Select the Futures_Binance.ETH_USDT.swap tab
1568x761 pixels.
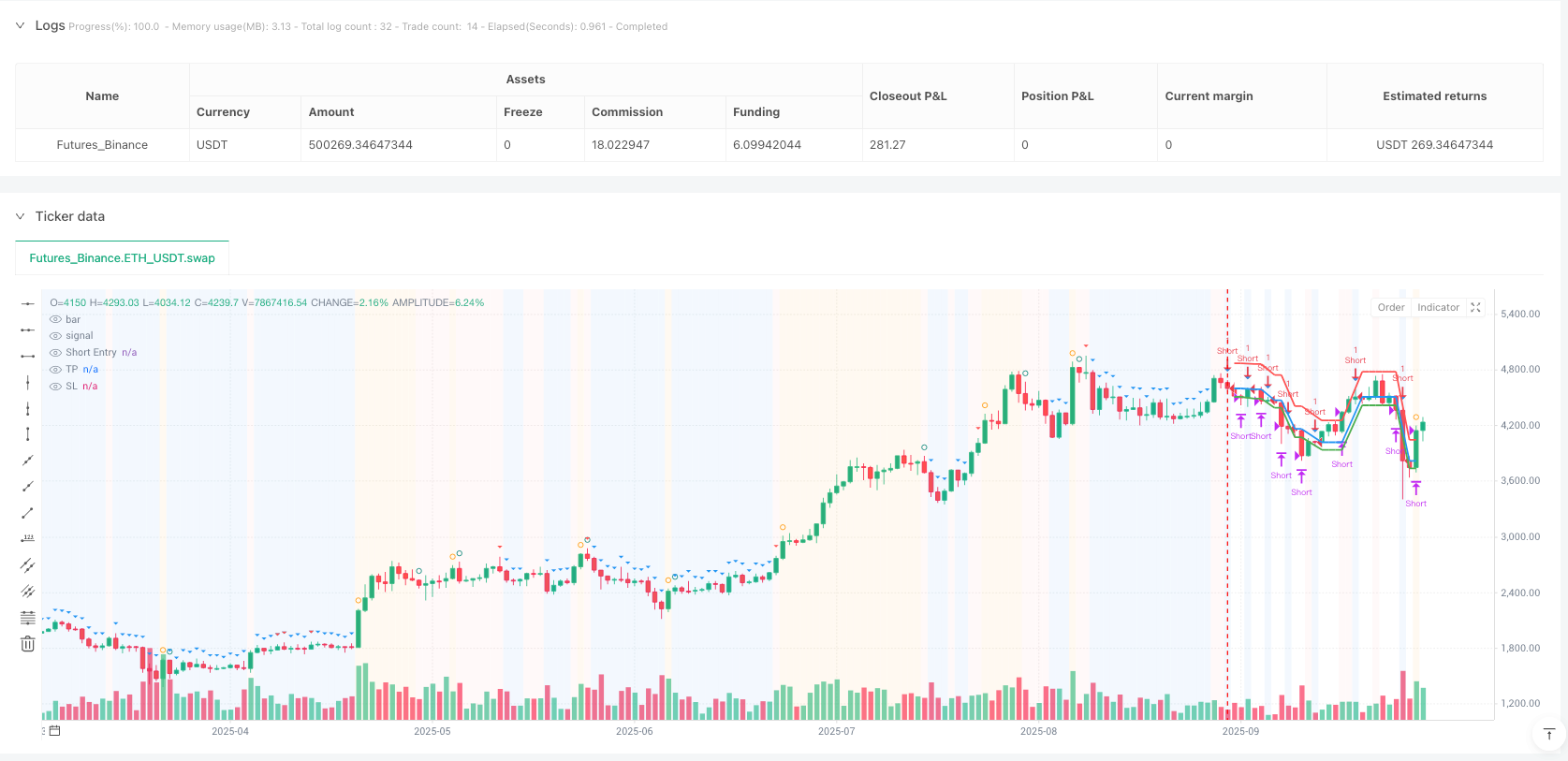[122, 258]
